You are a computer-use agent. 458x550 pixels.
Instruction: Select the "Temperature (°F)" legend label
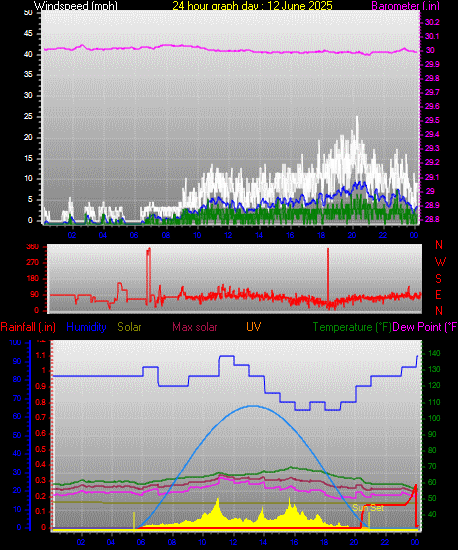click(x=352, y=327)
